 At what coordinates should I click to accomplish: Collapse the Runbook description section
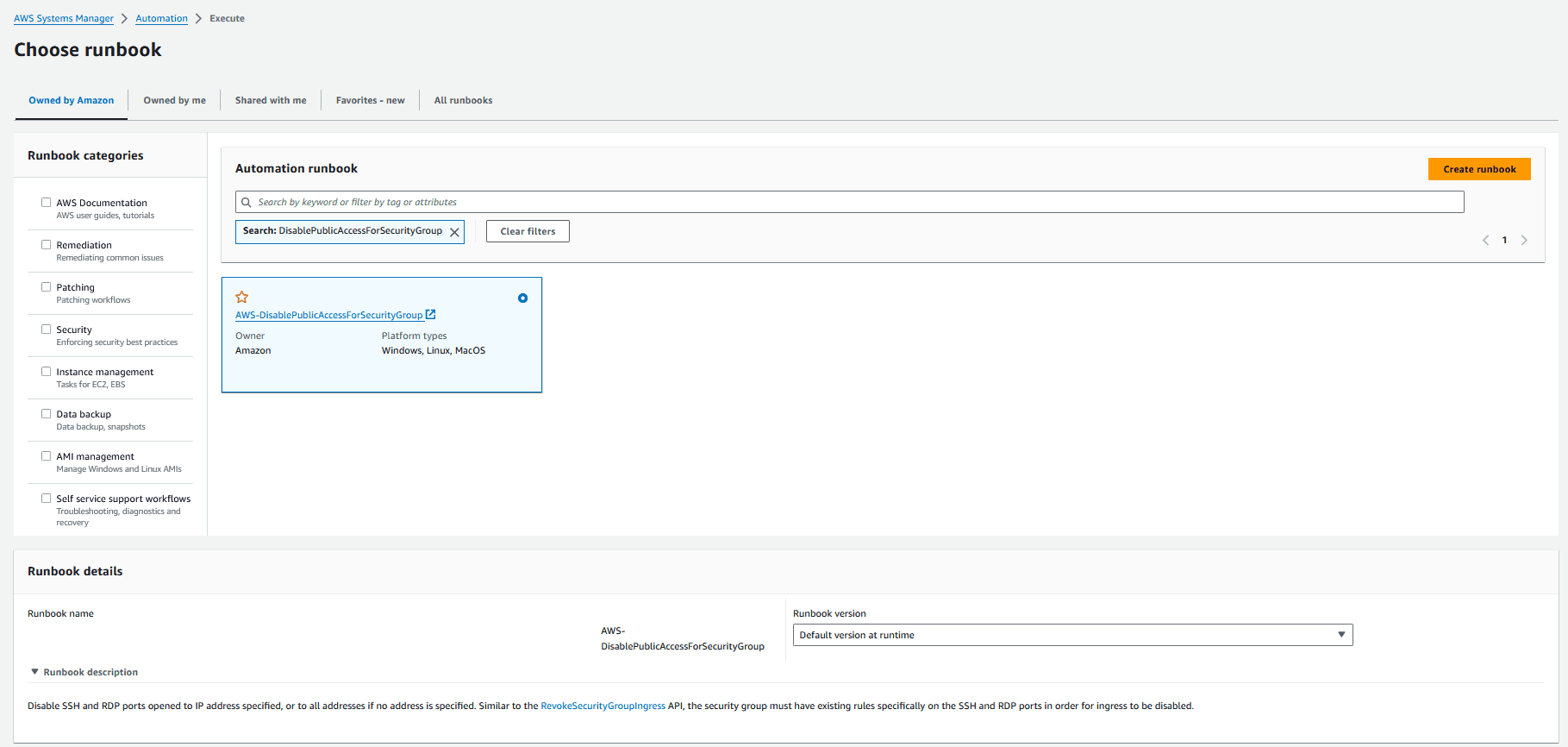[x=84, y=672]
